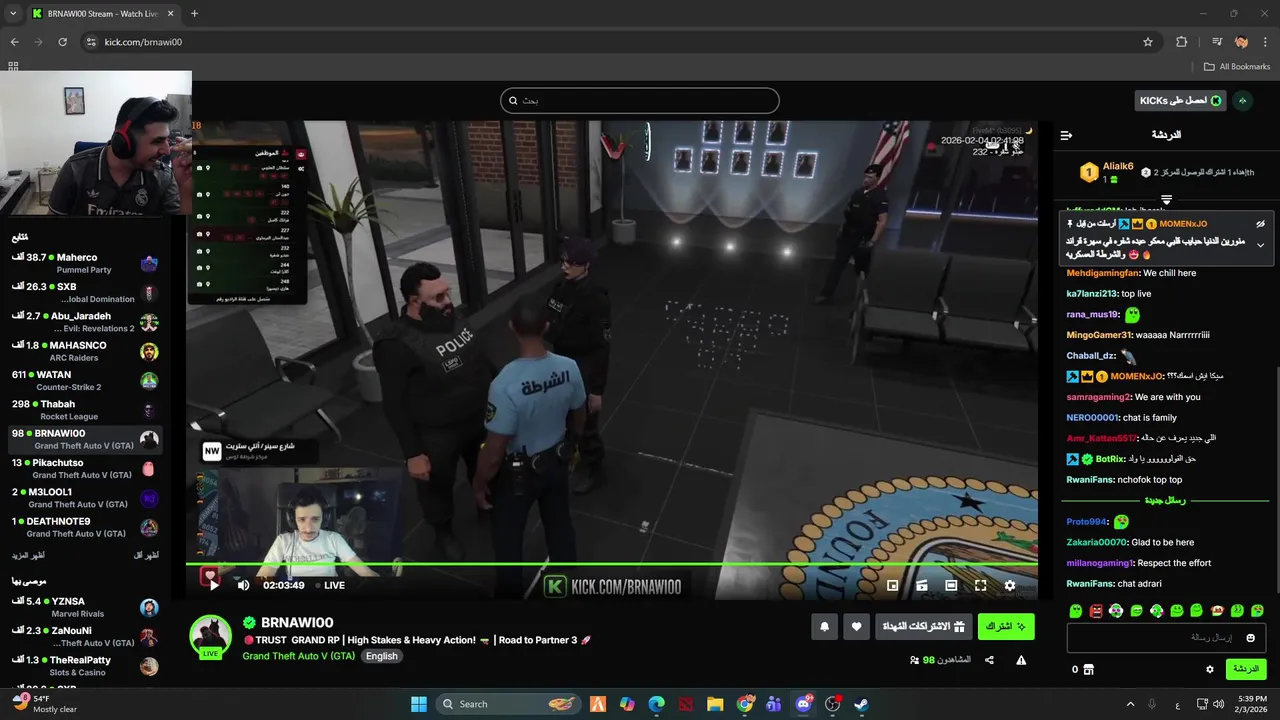Image resolution: width=1280 pixels, height=720 pixels.
Task: Subscribe with the green اشتراك button
Action: coord(1006,627)
